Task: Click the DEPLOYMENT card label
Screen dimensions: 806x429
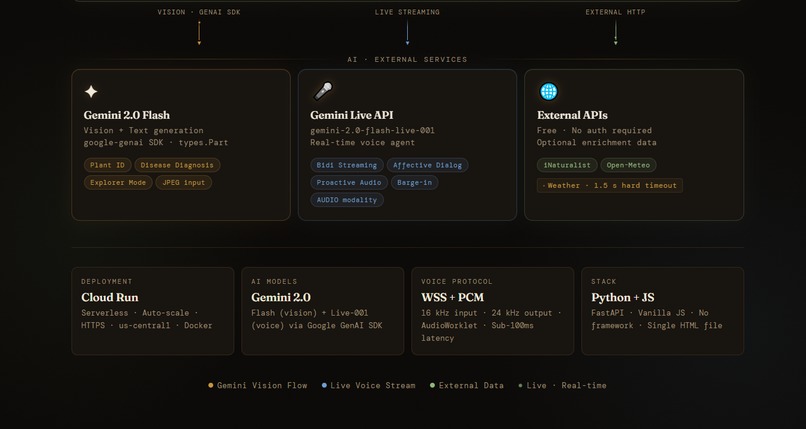Action: (x=107, y=282)
